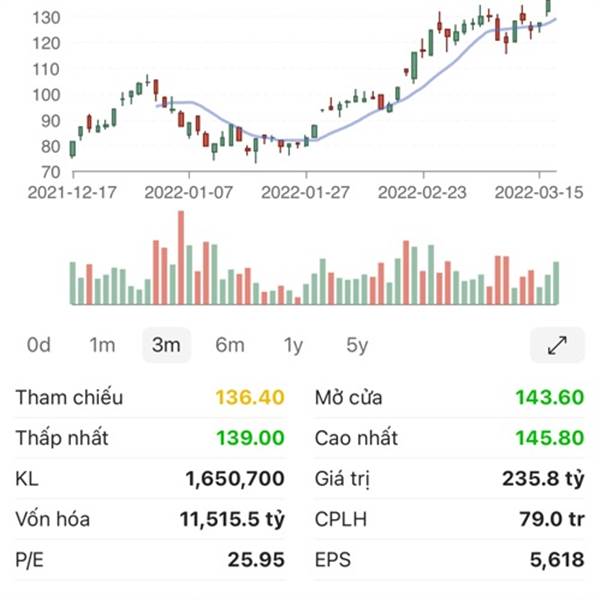The image size is (600, 600).
Task: Click the 130 price axis label
Action: coord(46,18)
